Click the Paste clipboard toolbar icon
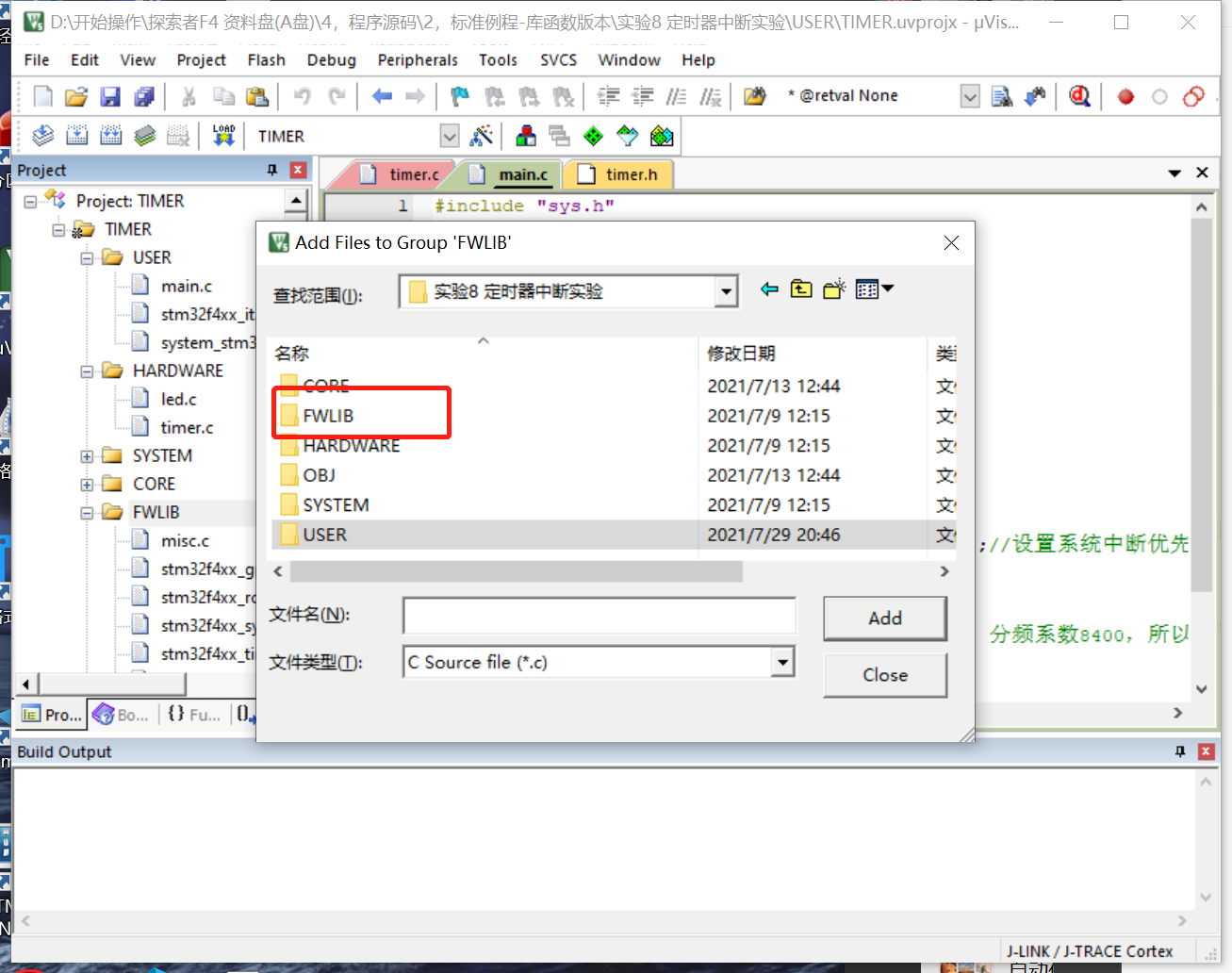 (x=256, y=96)
